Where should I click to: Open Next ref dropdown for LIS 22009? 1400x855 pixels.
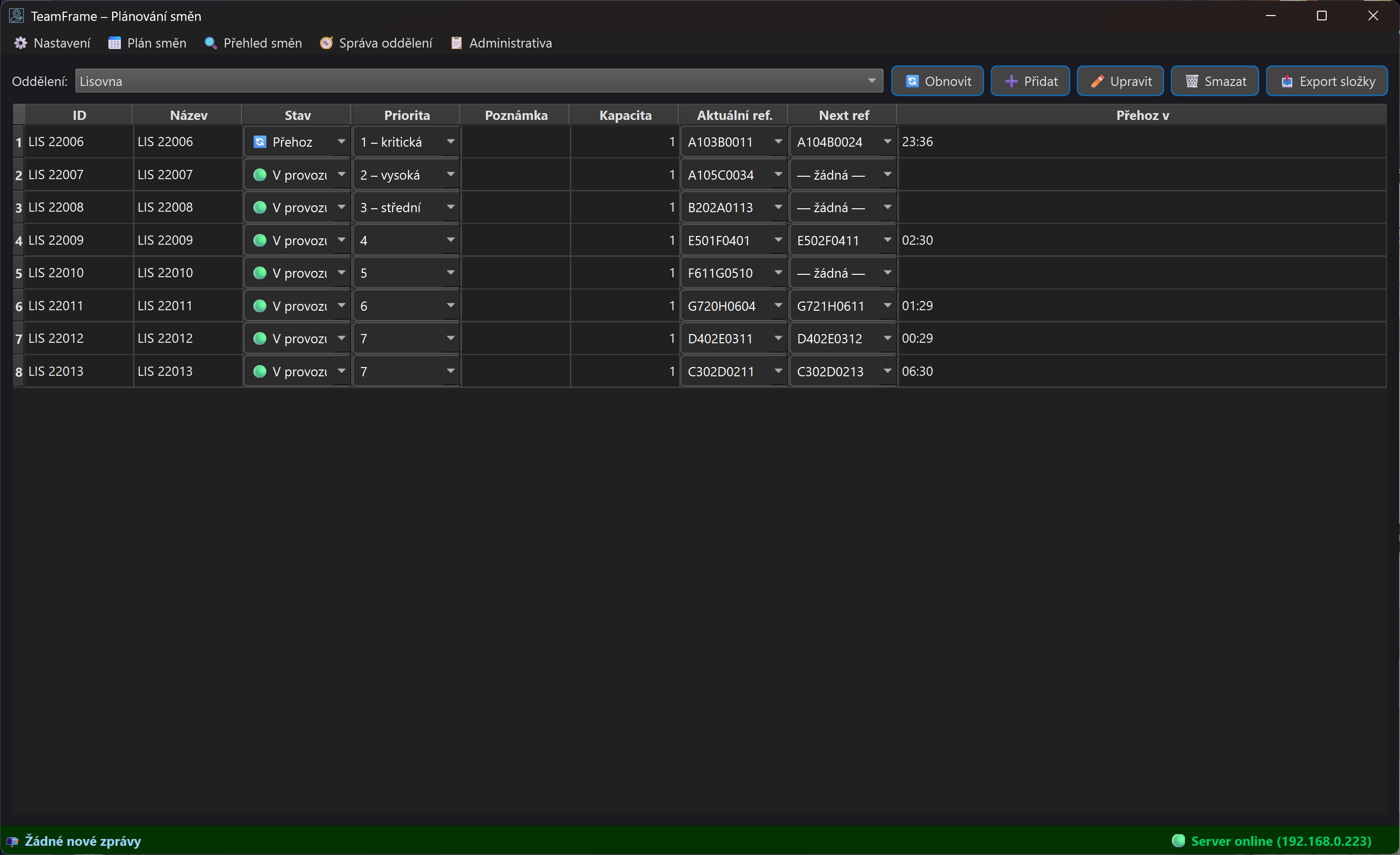887,240
